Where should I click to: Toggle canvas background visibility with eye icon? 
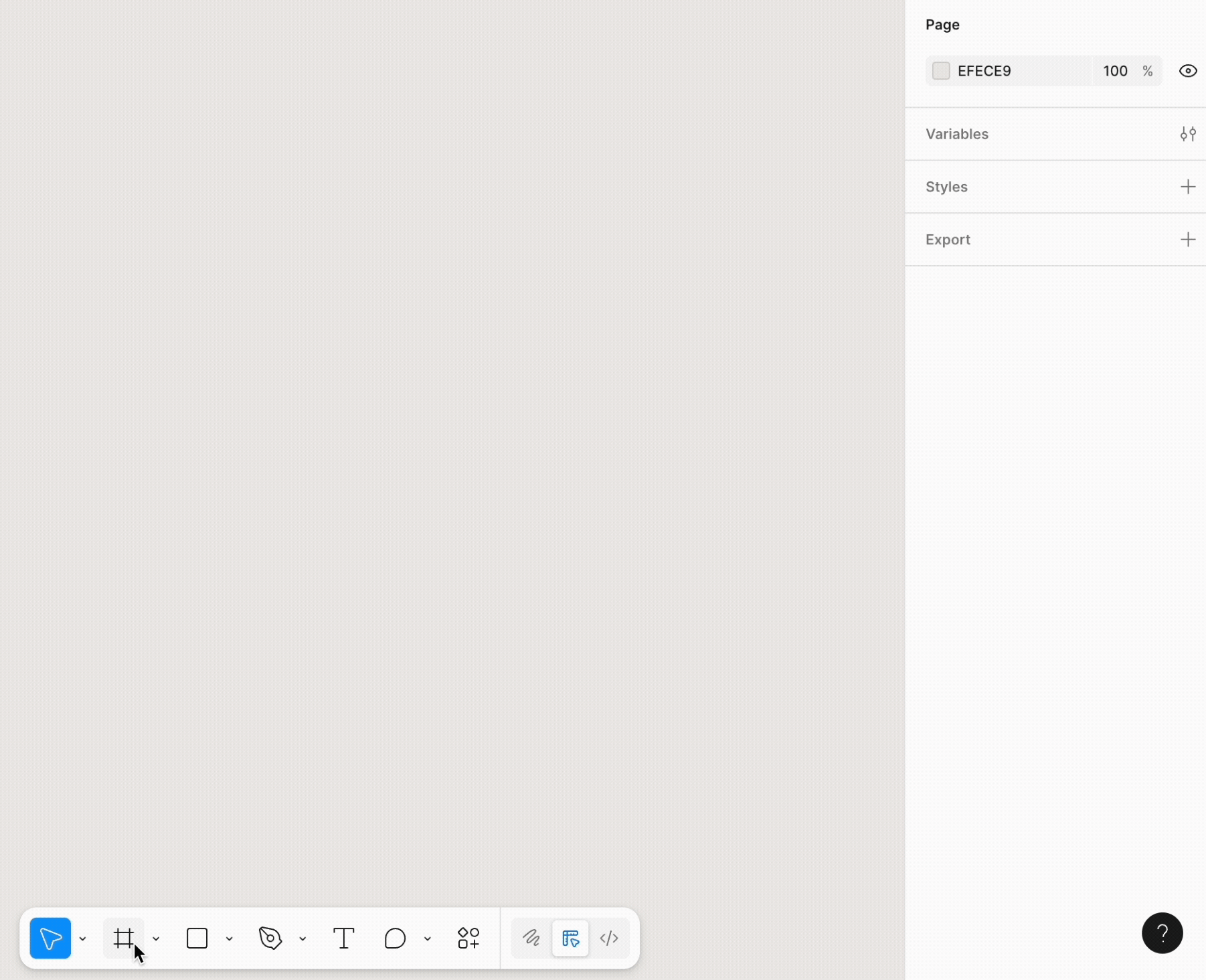tap(1189, 70)
